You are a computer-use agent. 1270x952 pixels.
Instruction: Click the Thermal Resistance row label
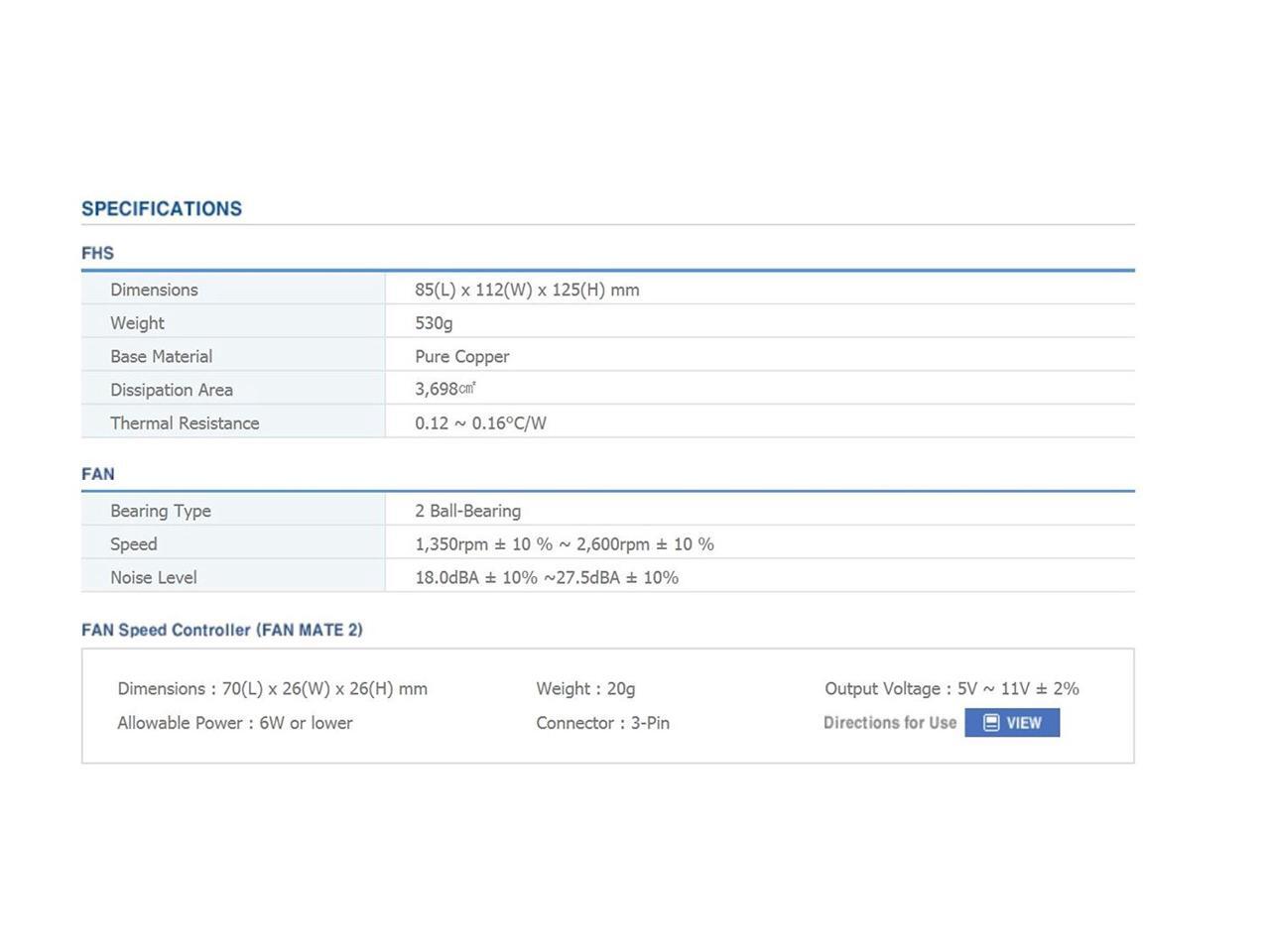click(x=185, y=423)
